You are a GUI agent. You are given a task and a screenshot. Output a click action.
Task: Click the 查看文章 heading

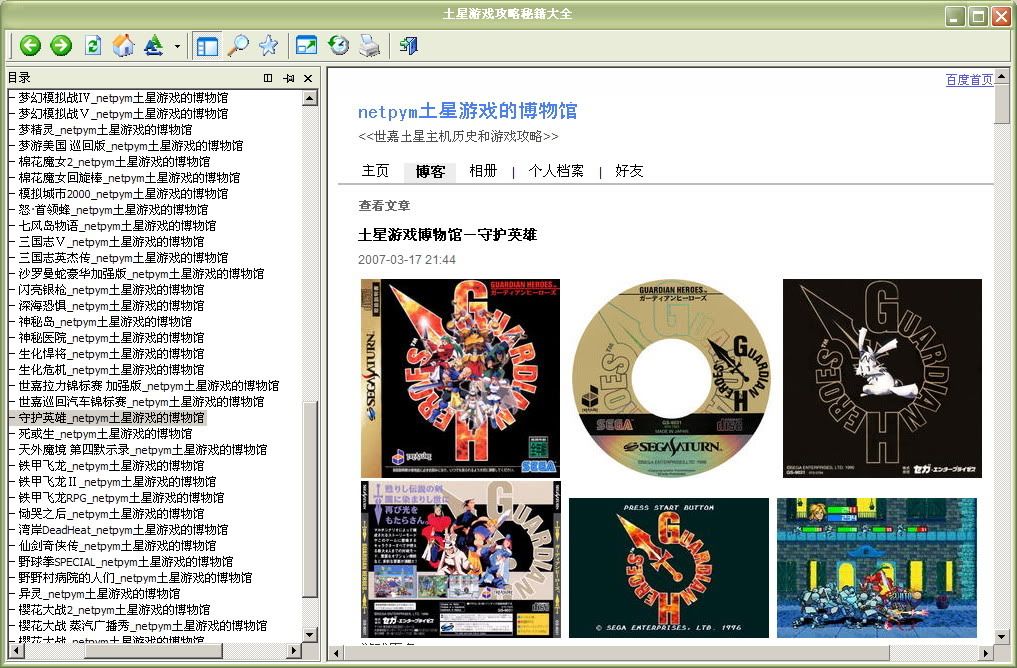(384, 206)
